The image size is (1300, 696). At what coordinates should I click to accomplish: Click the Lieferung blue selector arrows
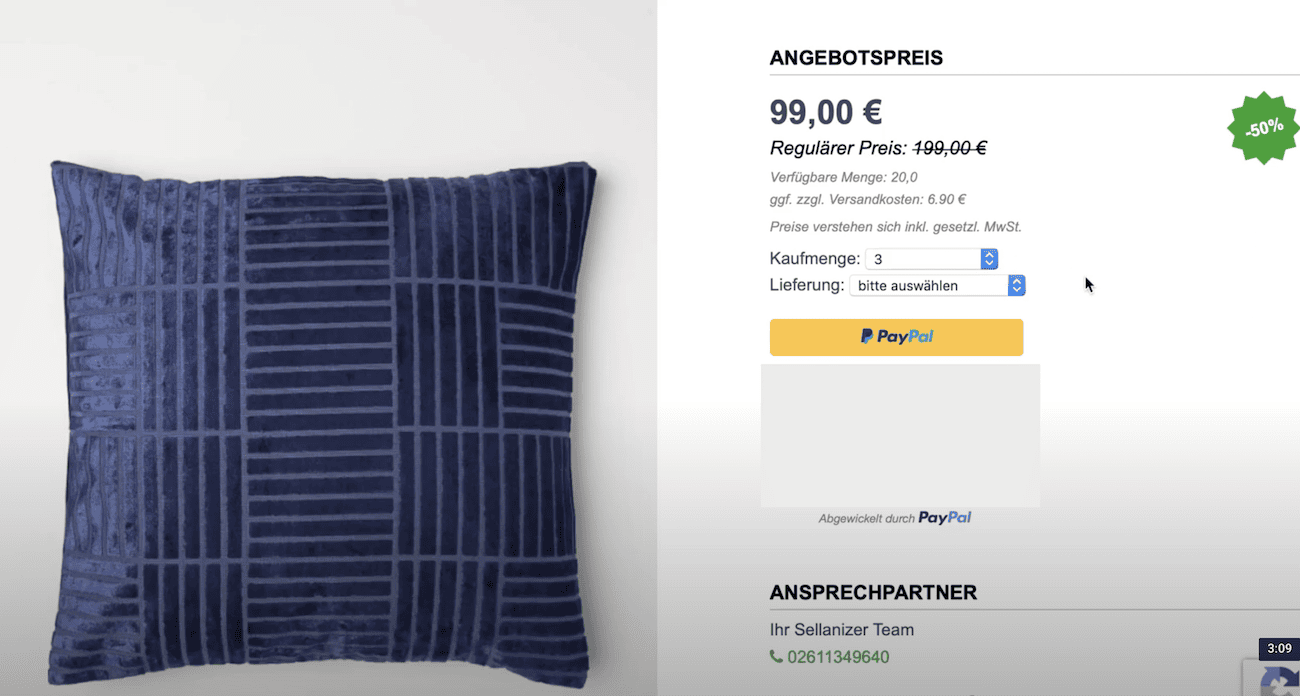pyautogui.click(x=1016, y=286)
